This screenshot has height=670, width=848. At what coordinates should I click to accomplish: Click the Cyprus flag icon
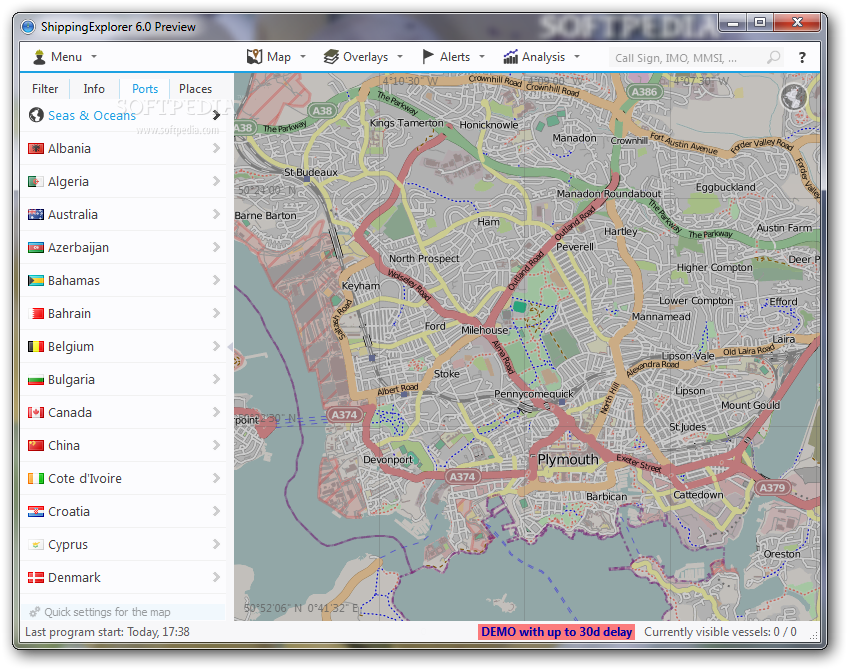point(36,545)
